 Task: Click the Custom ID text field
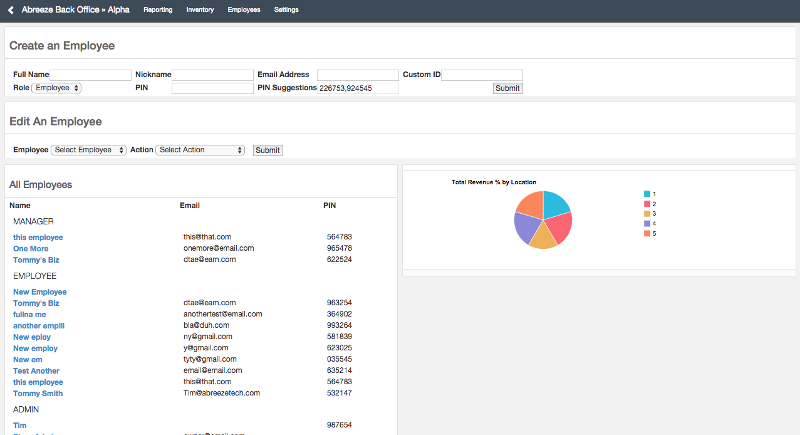(482, 75)
